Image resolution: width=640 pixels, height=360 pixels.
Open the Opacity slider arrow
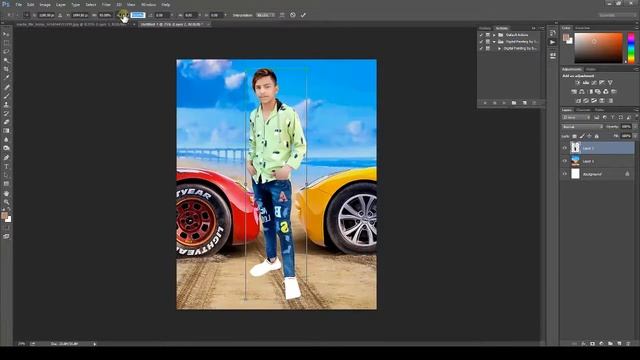tap(636, 127)
